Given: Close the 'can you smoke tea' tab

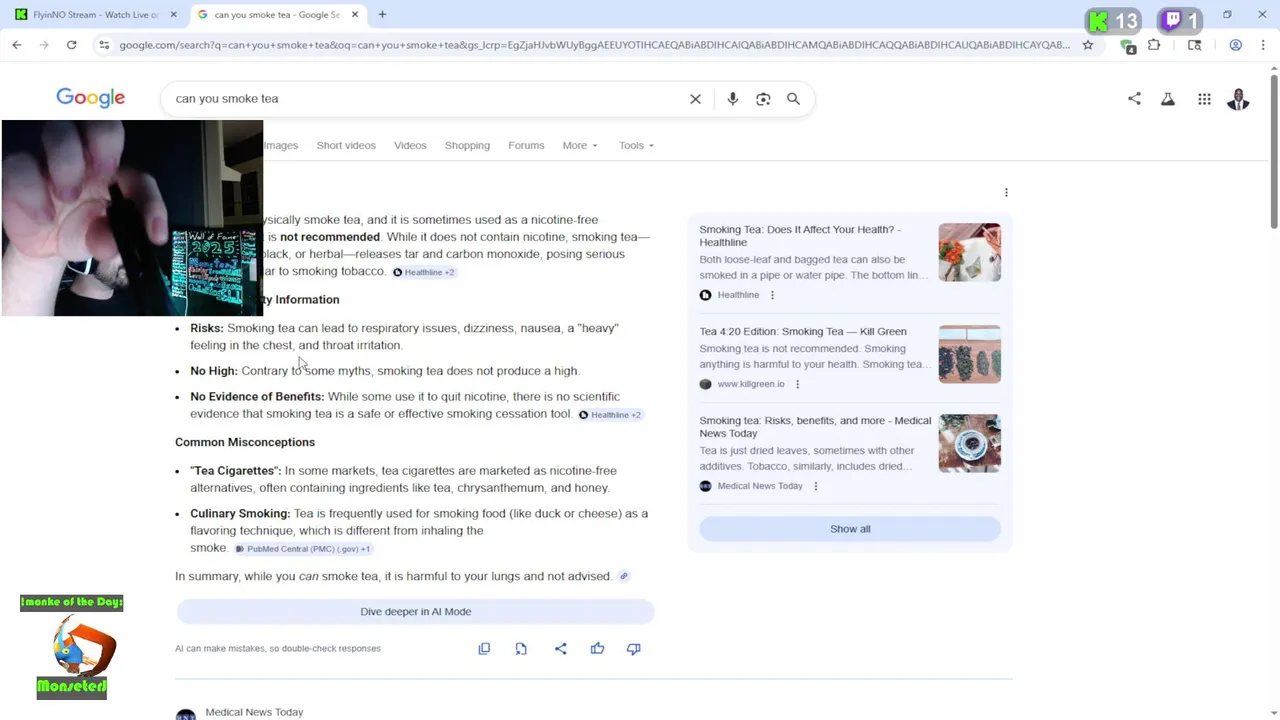Looking at the screenshot, I should tap(354, 15).
